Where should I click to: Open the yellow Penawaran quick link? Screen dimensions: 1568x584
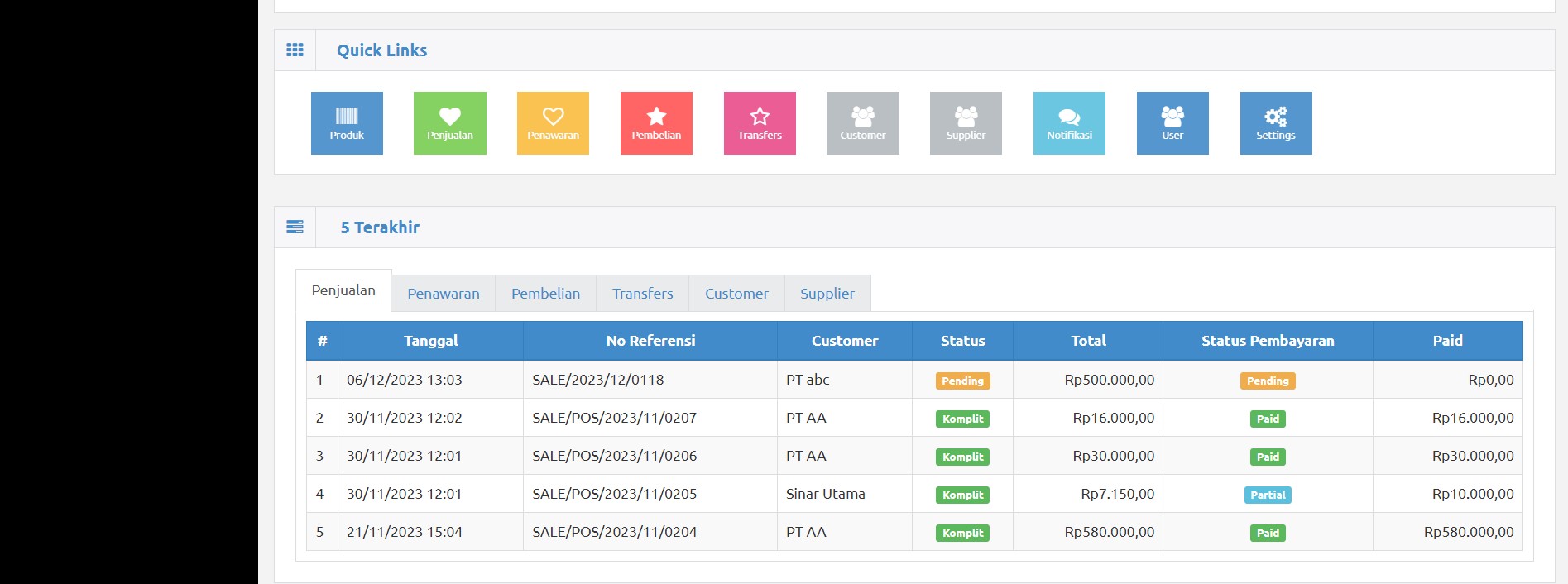[553, 123]
